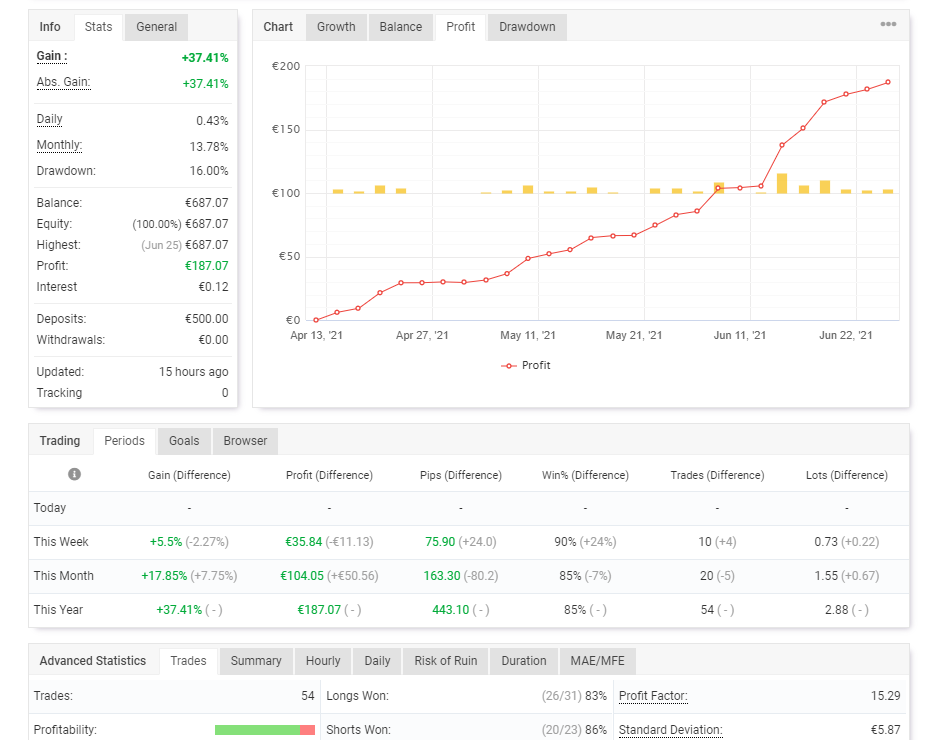Open the General tab in Info panel
Image resolution: width=946 pixels, height=740 pixels.
pyautogui.click(x=157, y=27)
